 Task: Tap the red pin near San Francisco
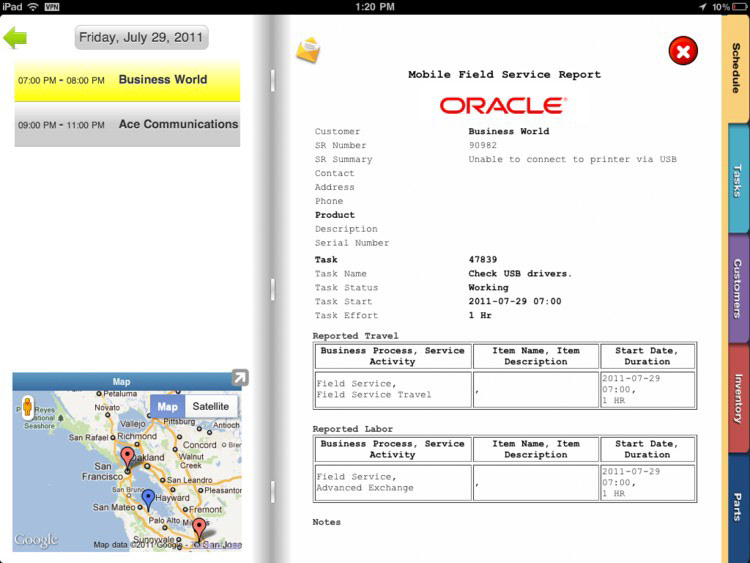[x=127, y=458]
